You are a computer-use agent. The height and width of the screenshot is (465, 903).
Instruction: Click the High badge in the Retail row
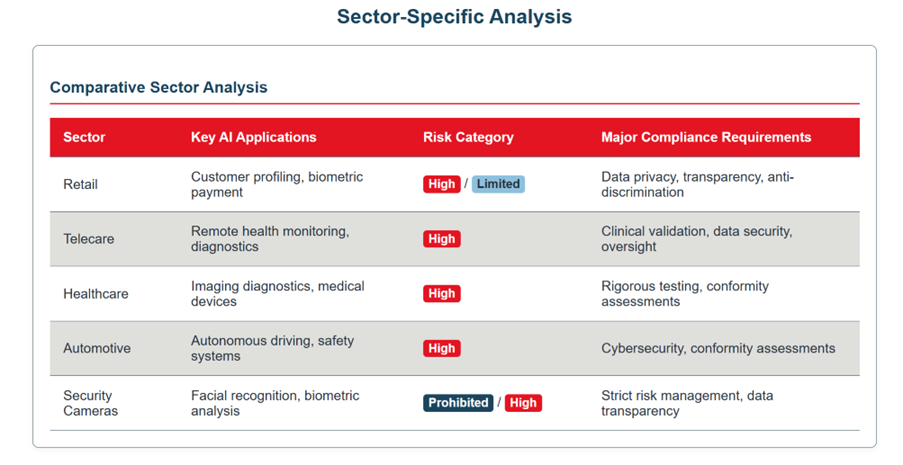coord(441,184)
